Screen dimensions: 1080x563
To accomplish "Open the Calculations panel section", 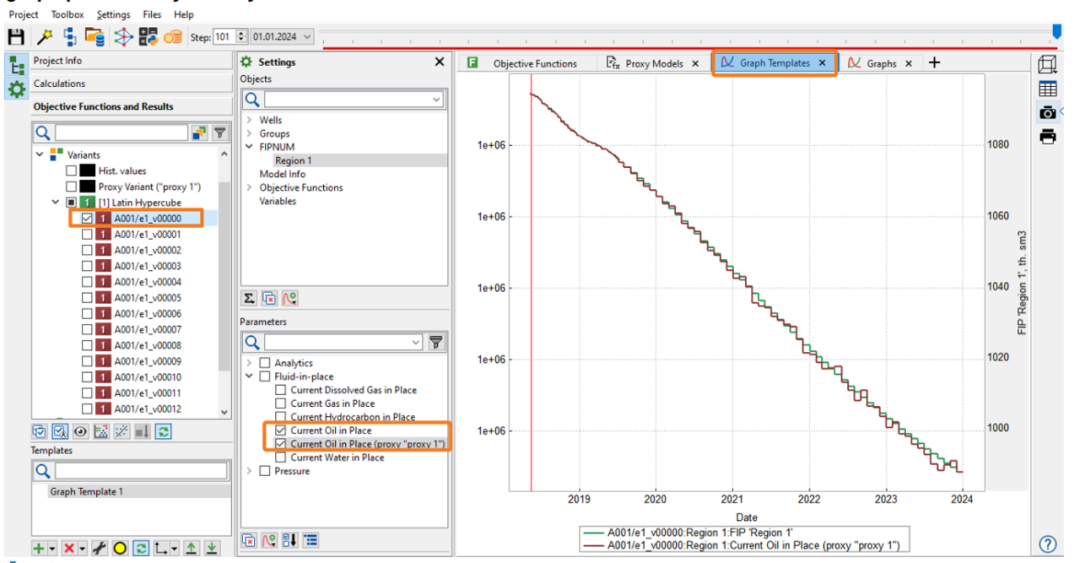I will (60, 84).
